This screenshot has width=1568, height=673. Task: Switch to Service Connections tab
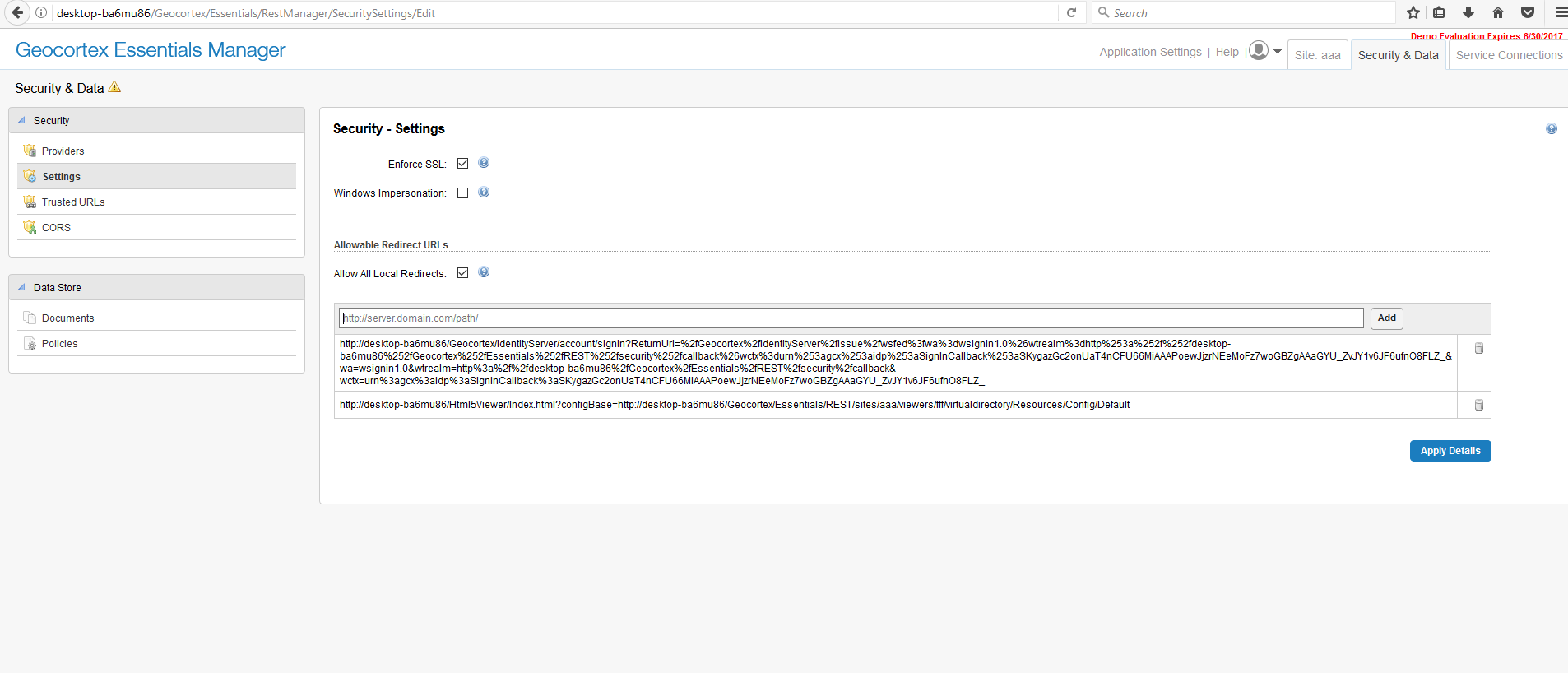pyautogui.click(x=1509, y=55)
